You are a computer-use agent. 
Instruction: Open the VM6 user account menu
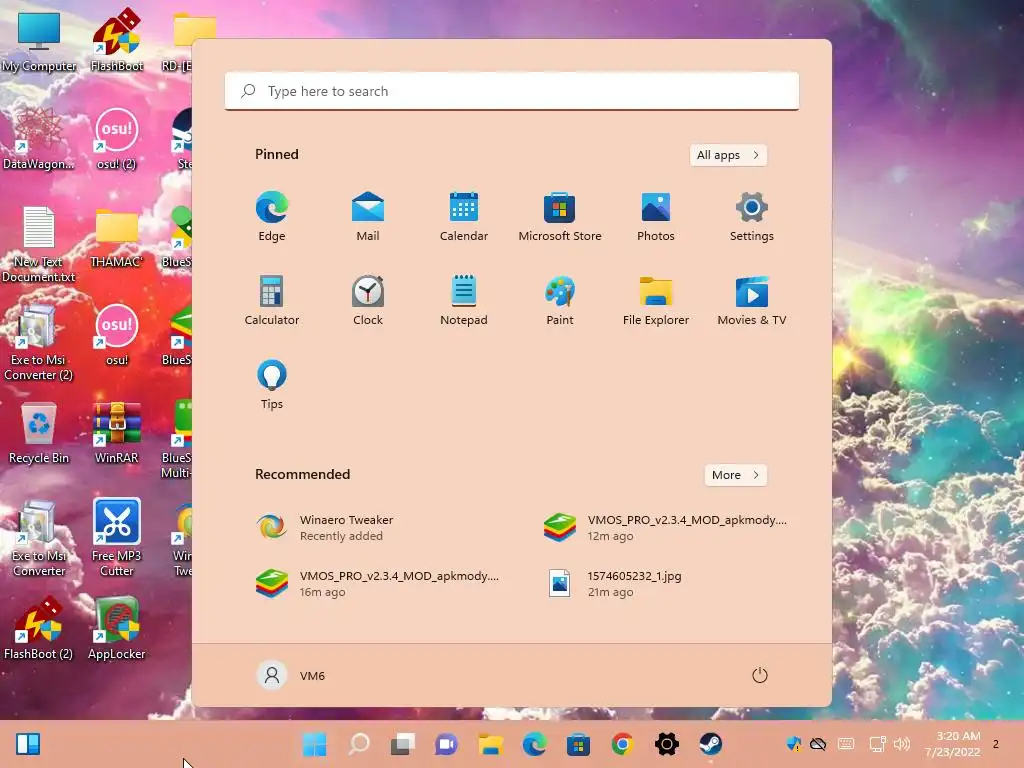[291, 675]
